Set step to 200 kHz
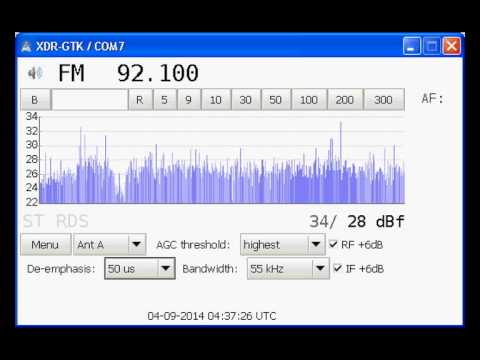This screenshot has height=360, width=480. 345,100
